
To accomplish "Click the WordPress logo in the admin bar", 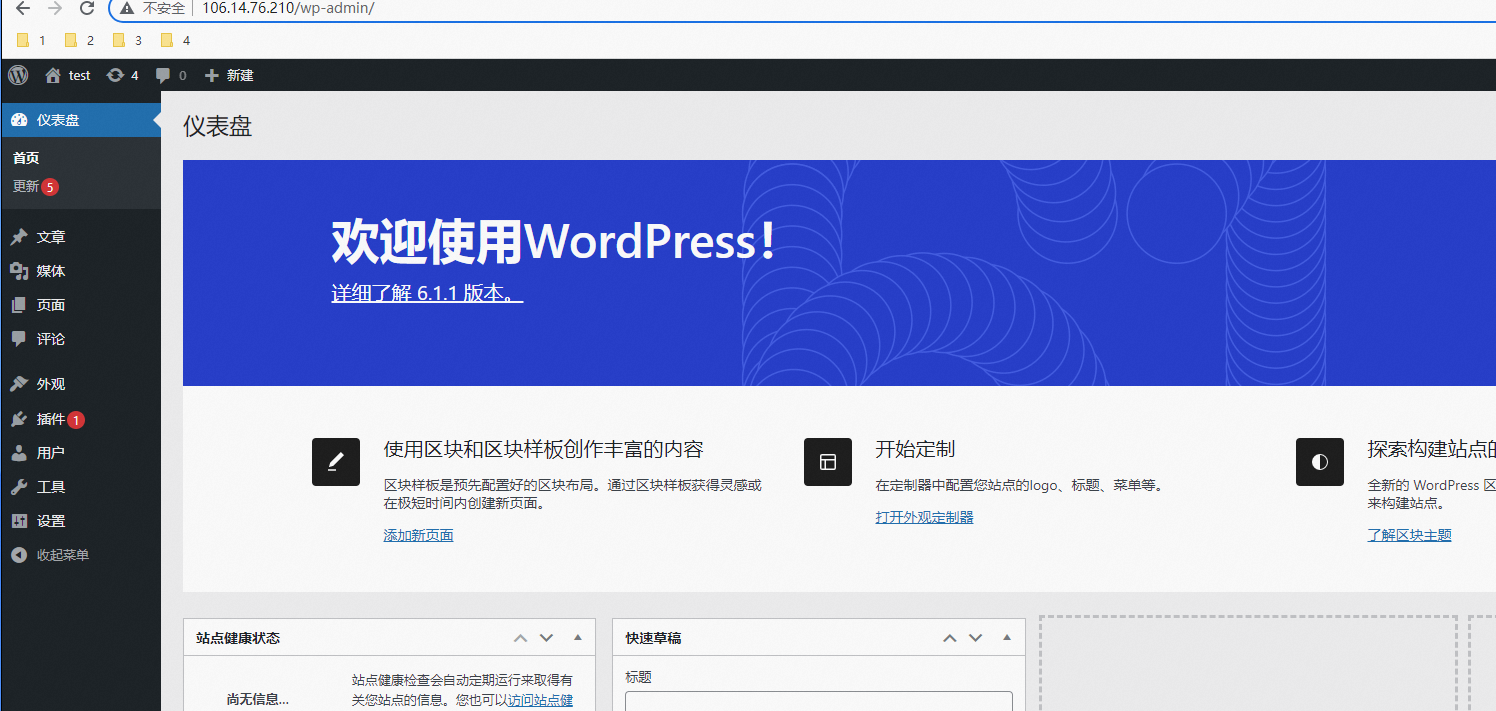I will 18,75.
